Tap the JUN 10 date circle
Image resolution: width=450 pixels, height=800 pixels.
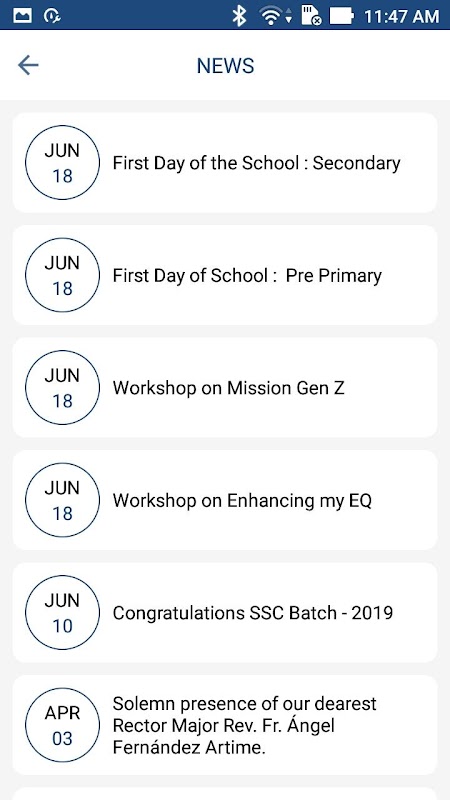[x=62, y=613]
